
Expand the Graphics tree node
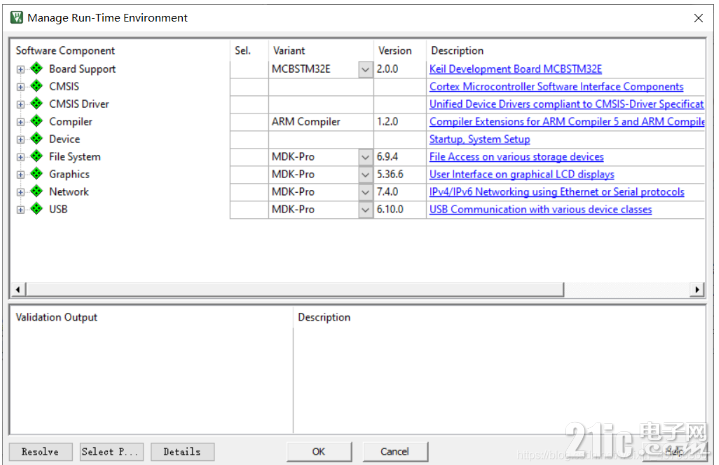click(21, 175)
